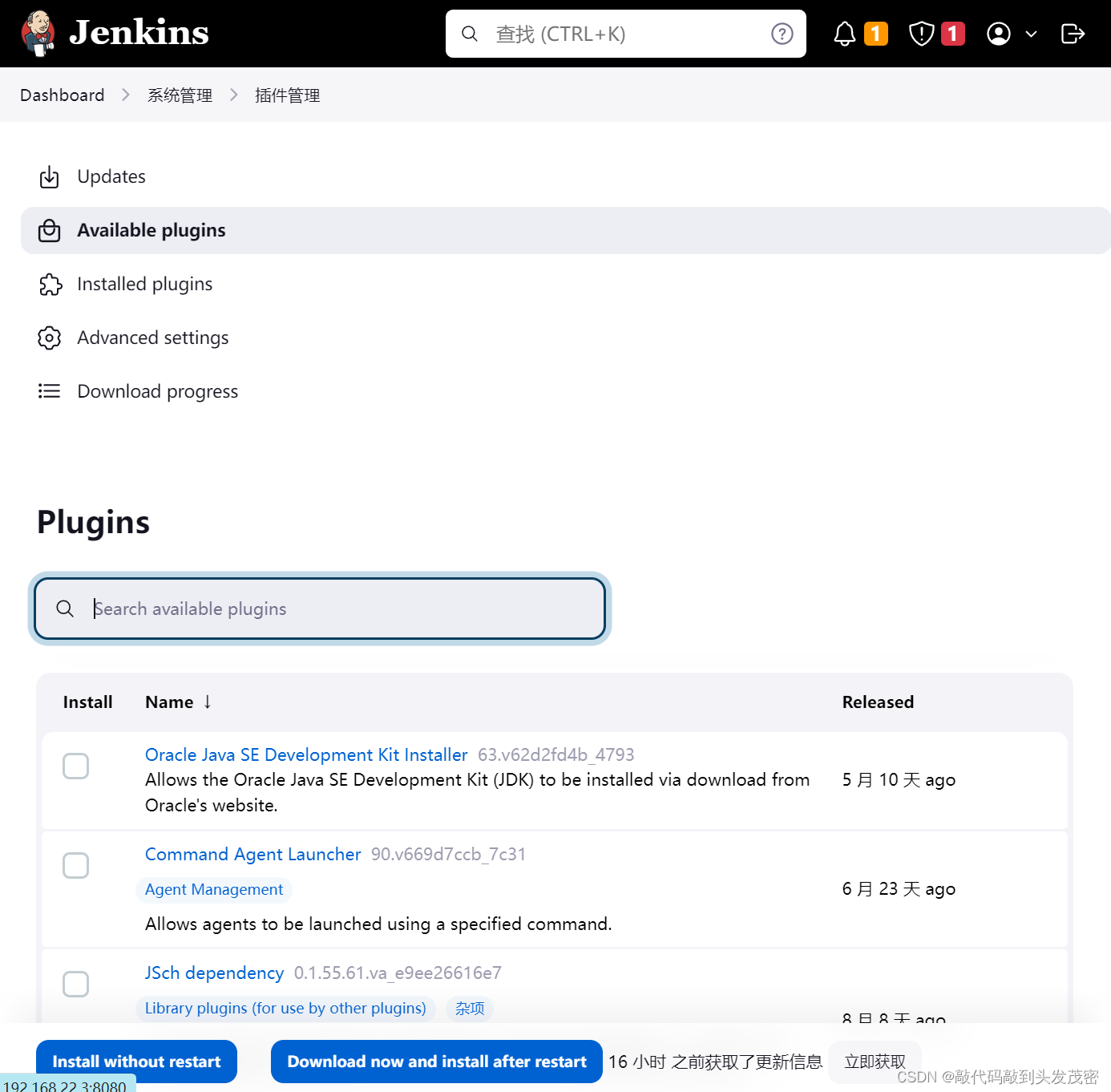This screenshot has height=1092, width=1111.
Task: Open Advanced settings in the sidebar
Action: pos(153,338)
